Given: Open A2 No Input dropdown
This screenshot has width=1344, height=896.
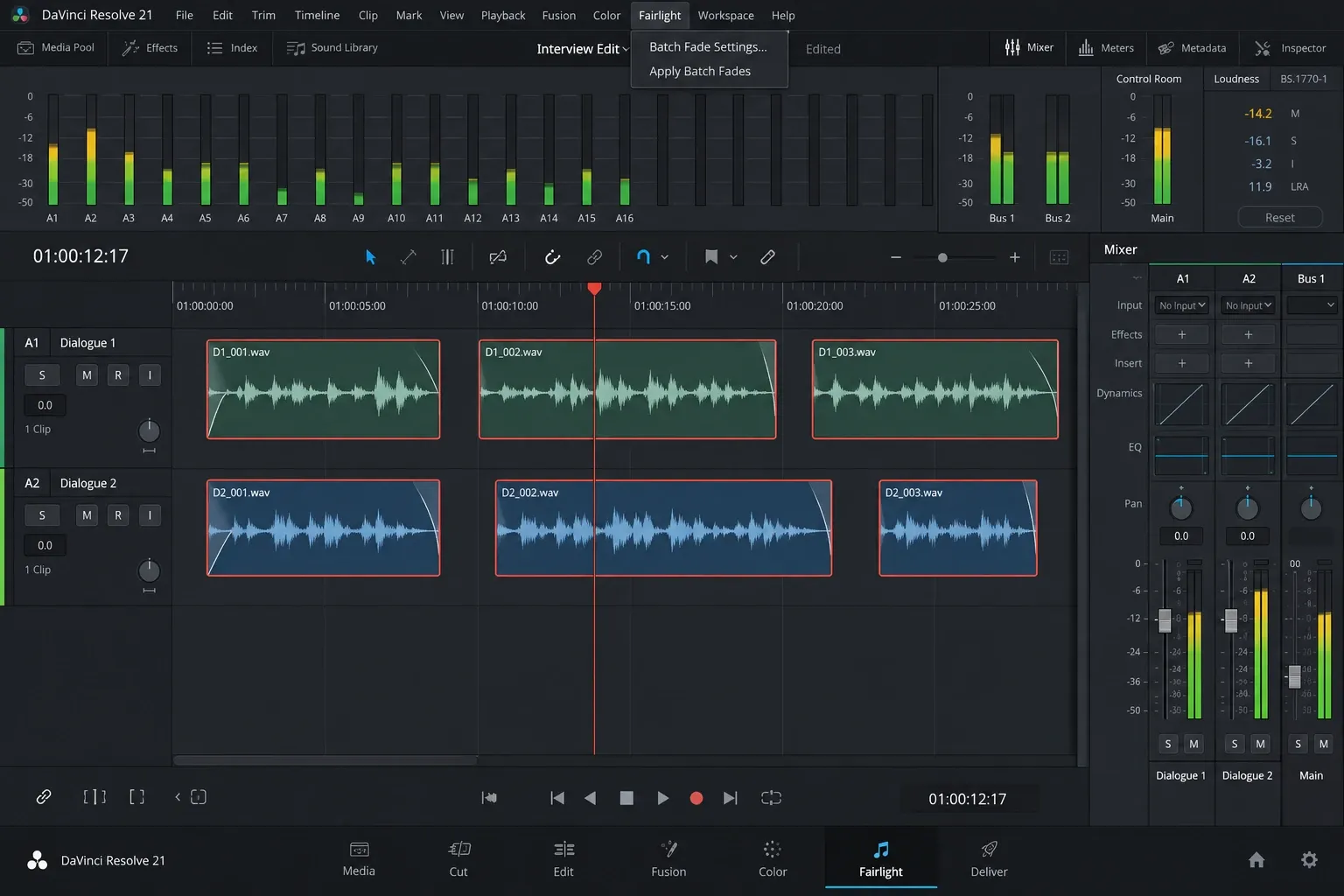Looking at the screenshot, I should (1249, 305).
